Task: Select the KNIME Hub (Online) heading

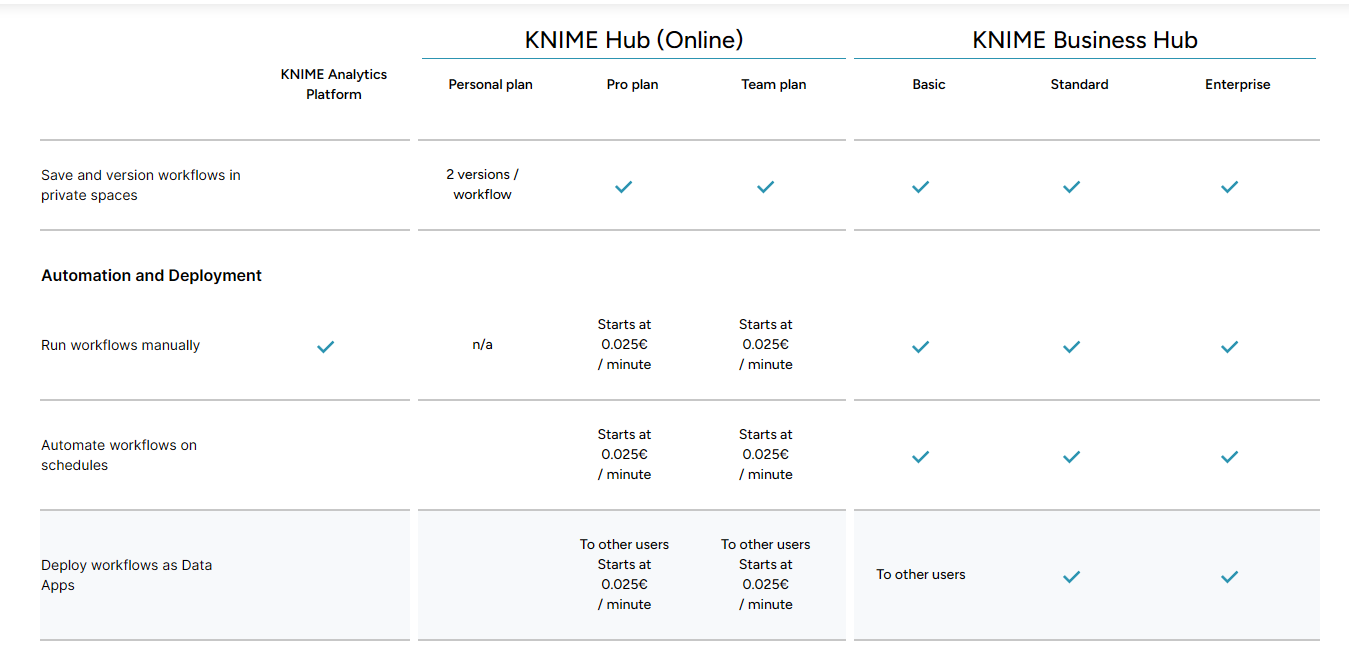Action: 634,40
